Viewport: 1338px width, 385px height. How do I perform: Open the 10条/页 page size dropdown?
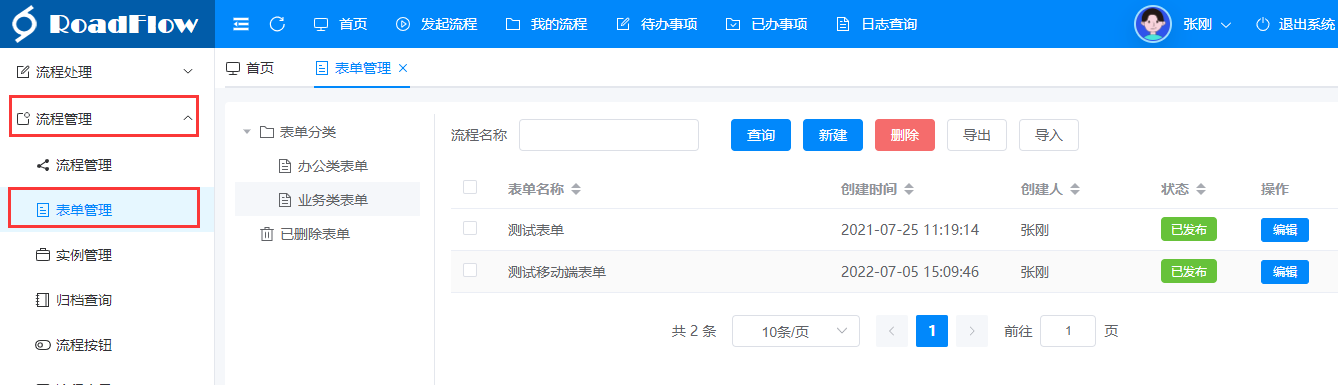[x=796, y=331]
